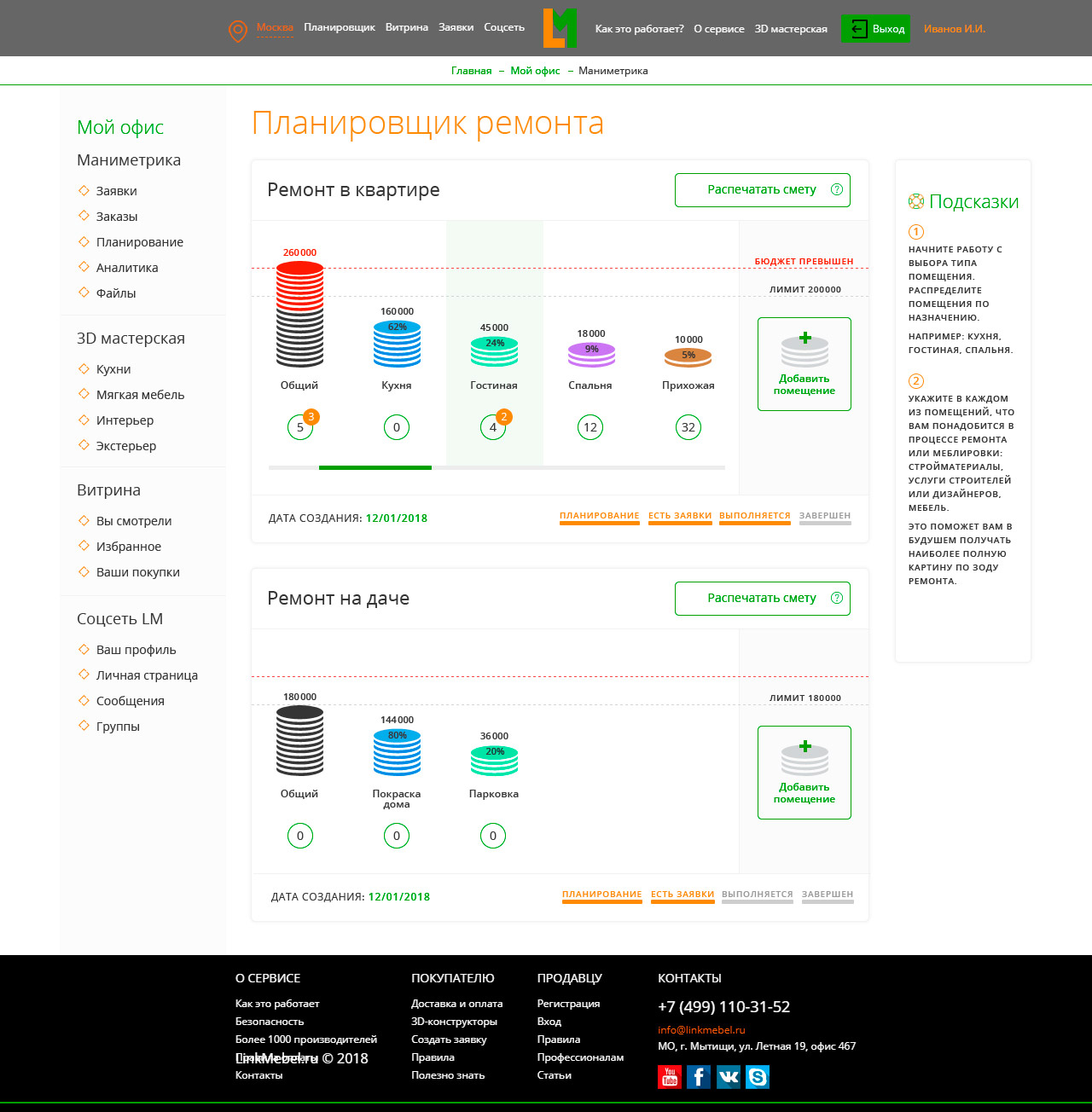
Task: Select Москва city selector in header
Action: (275, 27)
